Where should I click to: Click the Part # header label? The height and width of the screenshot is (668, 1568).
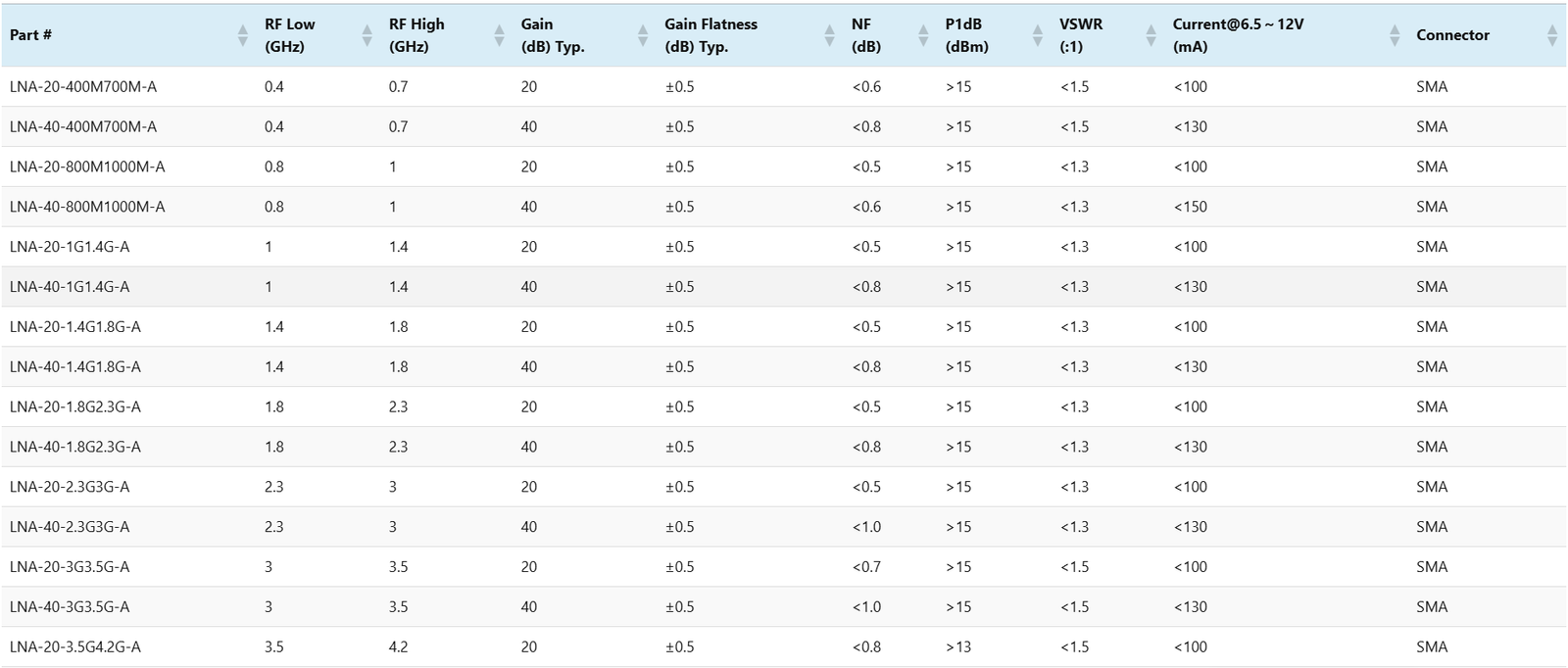click(30, 35)
